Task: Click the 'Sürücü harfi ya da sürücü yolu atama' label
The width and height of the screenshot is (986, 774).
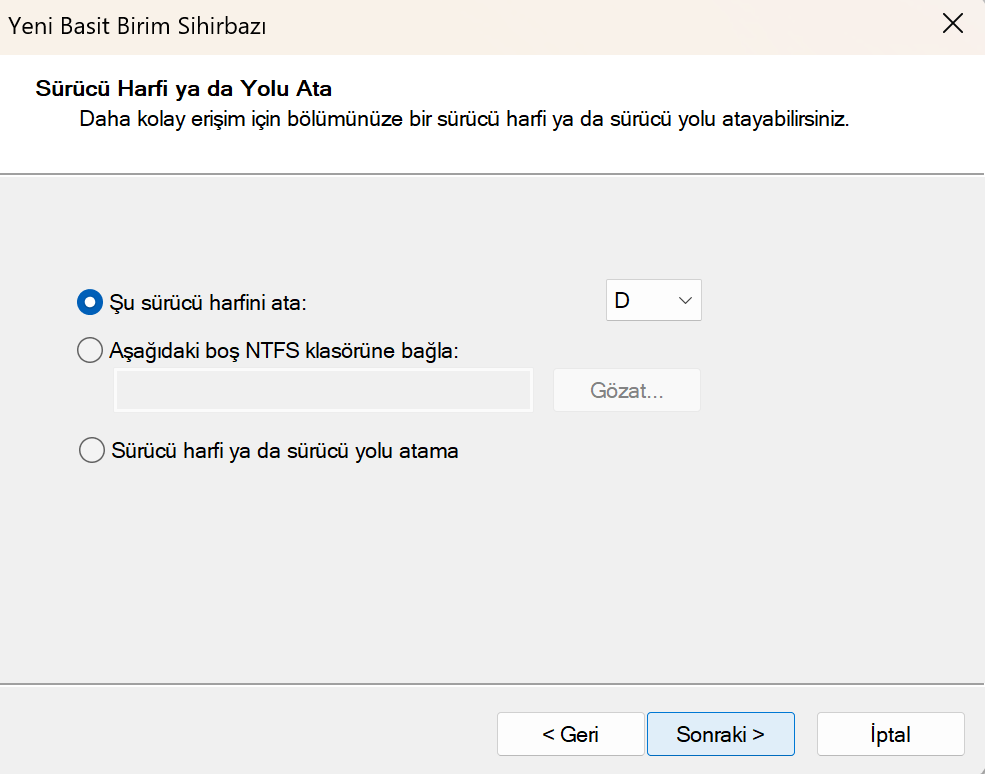Action: click(285, 451)
